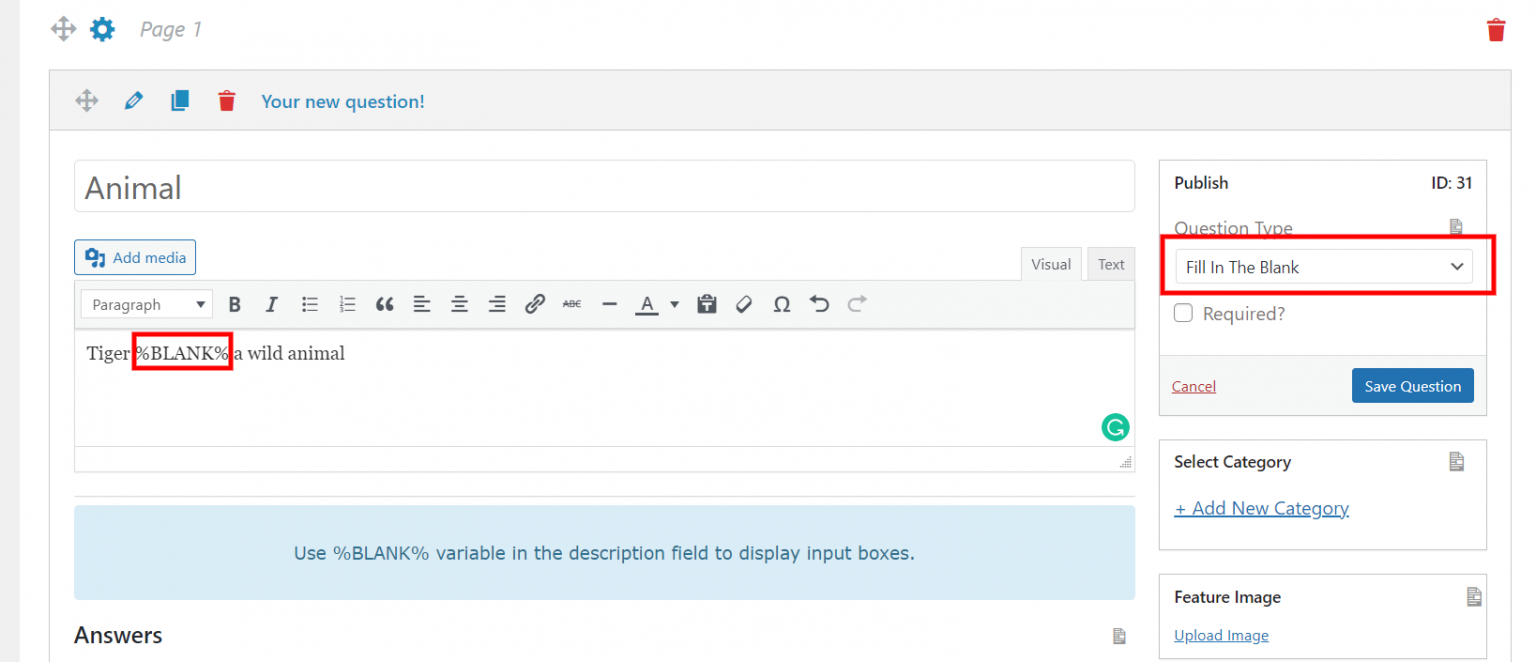Insert a blockquote
The width and height of the screenshot is (1536, 662).
click(384, 304)
